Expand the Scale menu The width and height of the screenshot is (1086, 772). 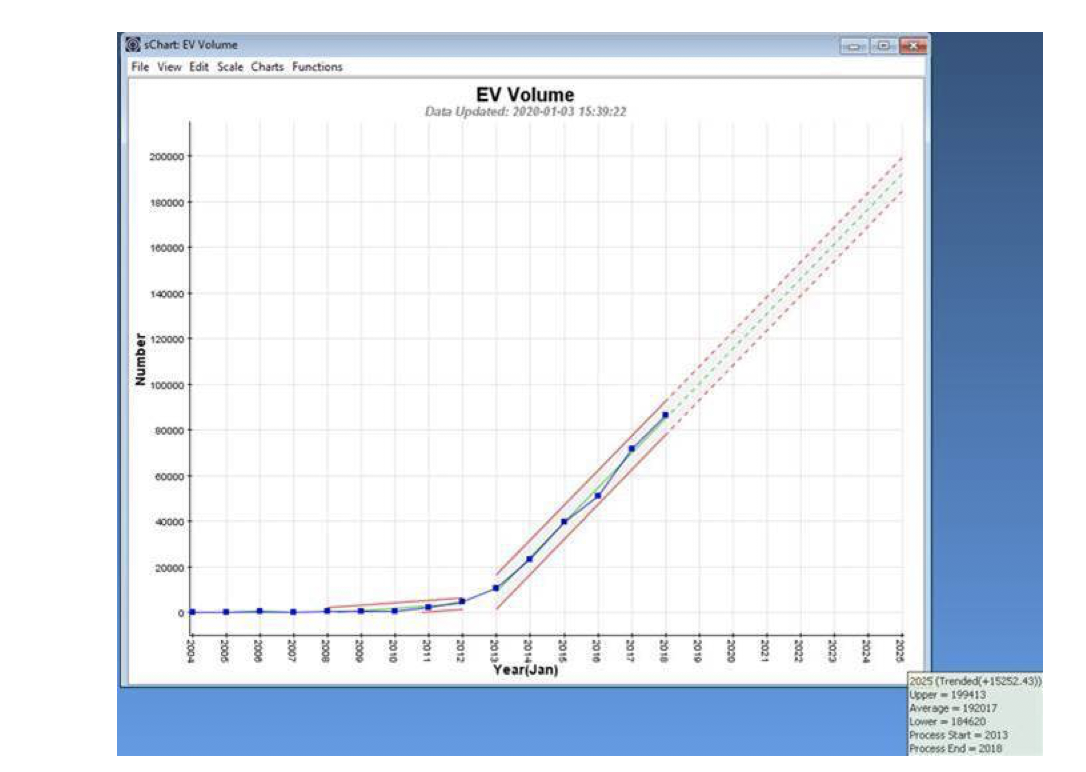pyautogui.click(x=230, y=67)
